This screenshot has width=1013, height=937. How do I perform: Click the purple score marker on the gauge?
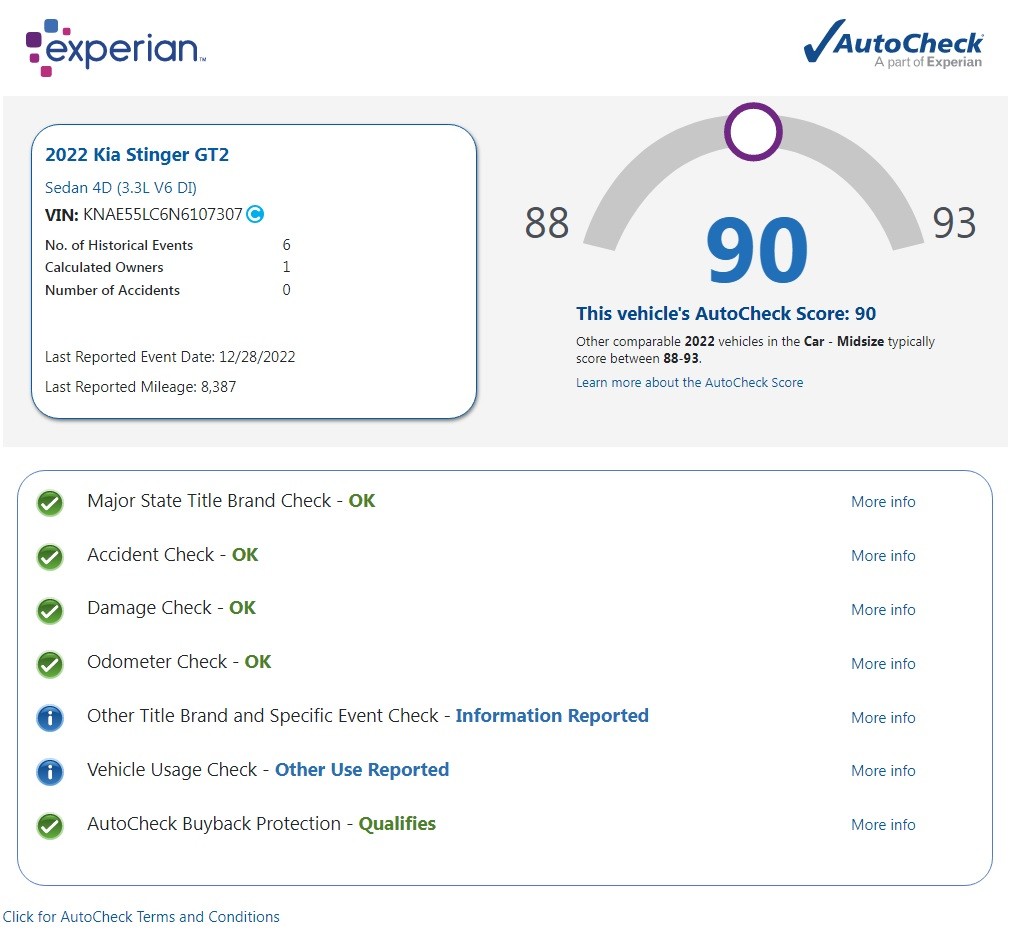[x=753, y=132]
